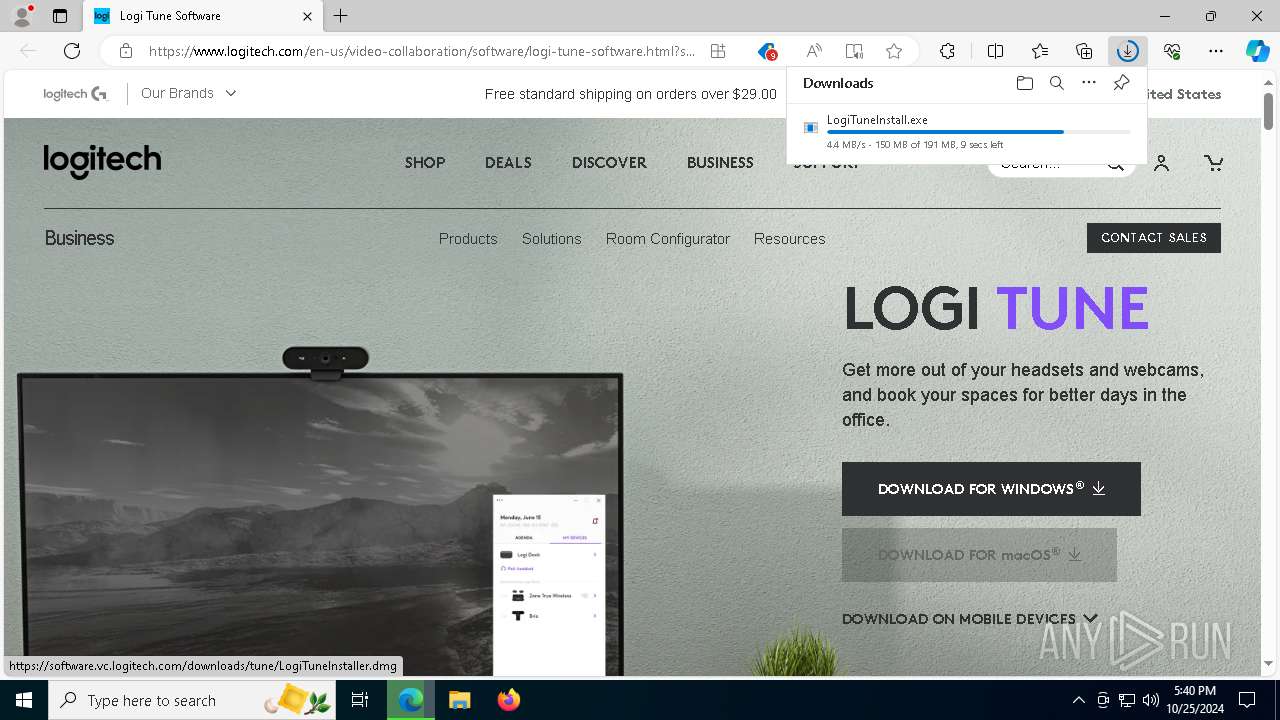Click the Edge profile icon
The width and height of the screenshot is (1280, 720).
[x=22, y=16]
